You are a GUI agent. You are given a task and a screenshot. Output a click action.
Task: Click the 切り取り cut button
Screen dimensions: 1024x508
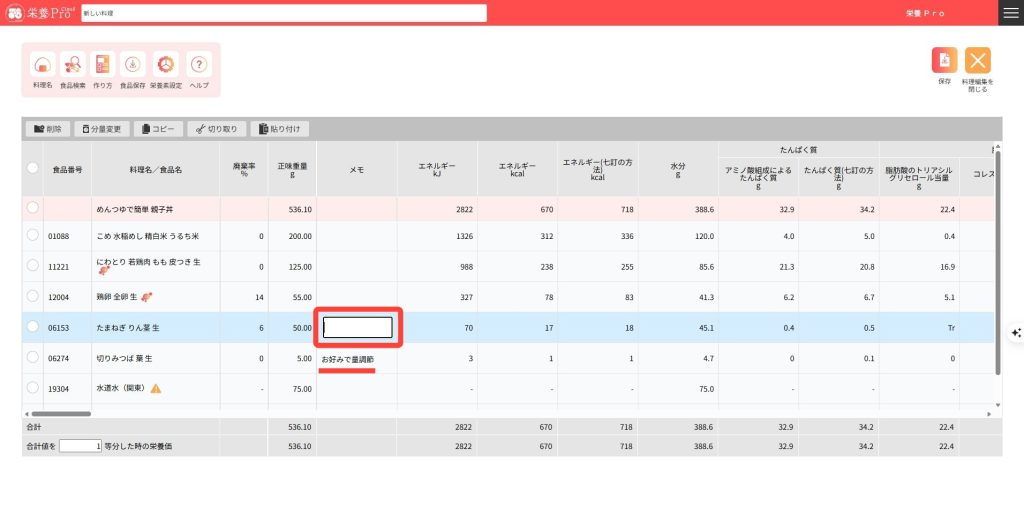[217, 129]
